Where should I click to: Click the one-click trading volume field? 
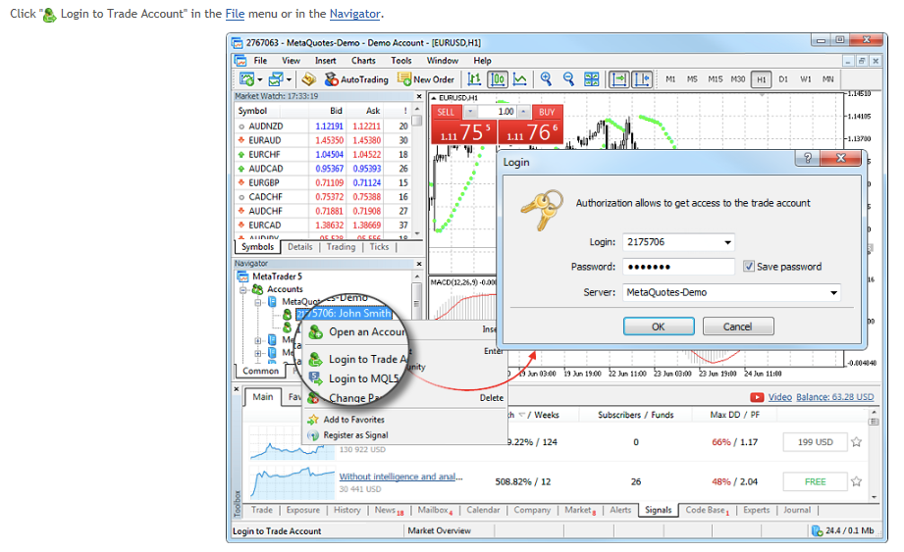click(497, 112)
